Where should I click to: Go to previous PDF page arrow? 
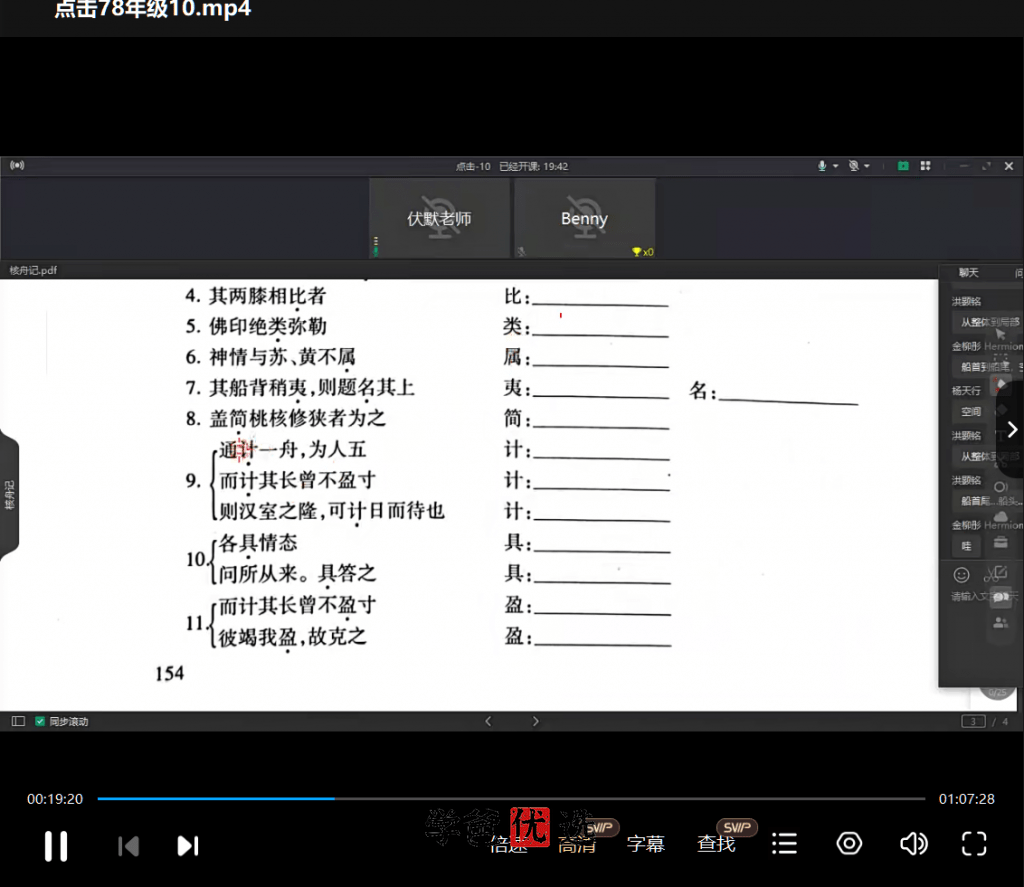point(488,721)
